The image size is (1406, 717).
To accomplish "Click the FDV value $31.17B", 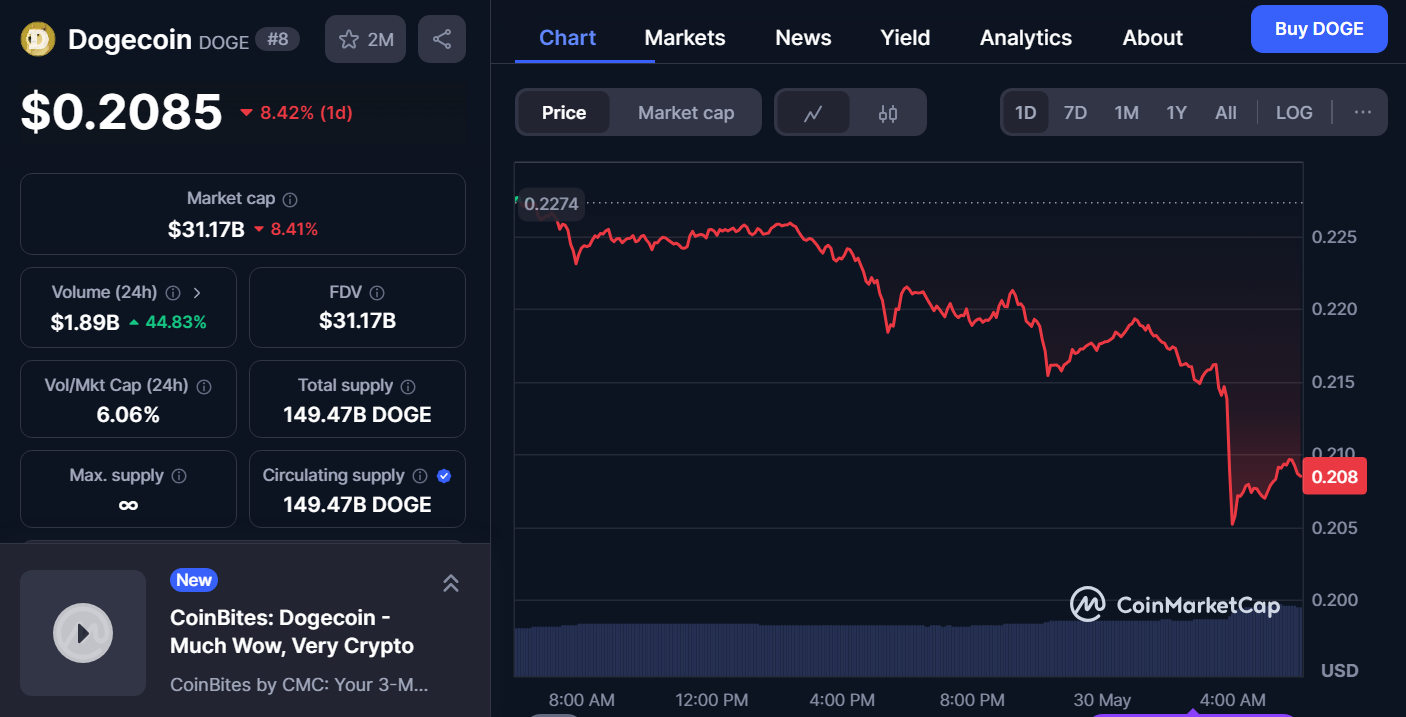I will click(x=357, y=321).
